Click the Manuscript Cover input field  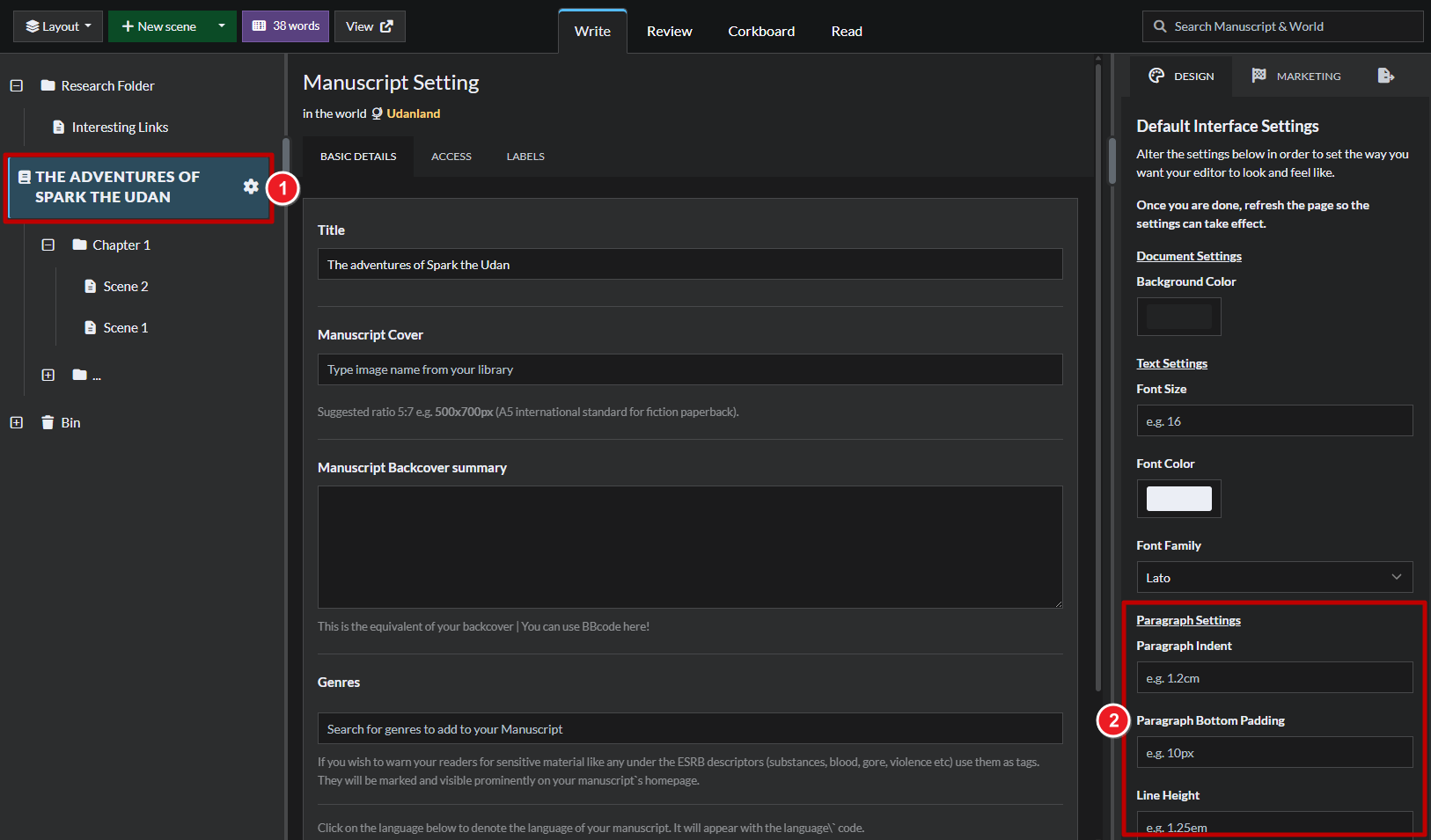690,369
